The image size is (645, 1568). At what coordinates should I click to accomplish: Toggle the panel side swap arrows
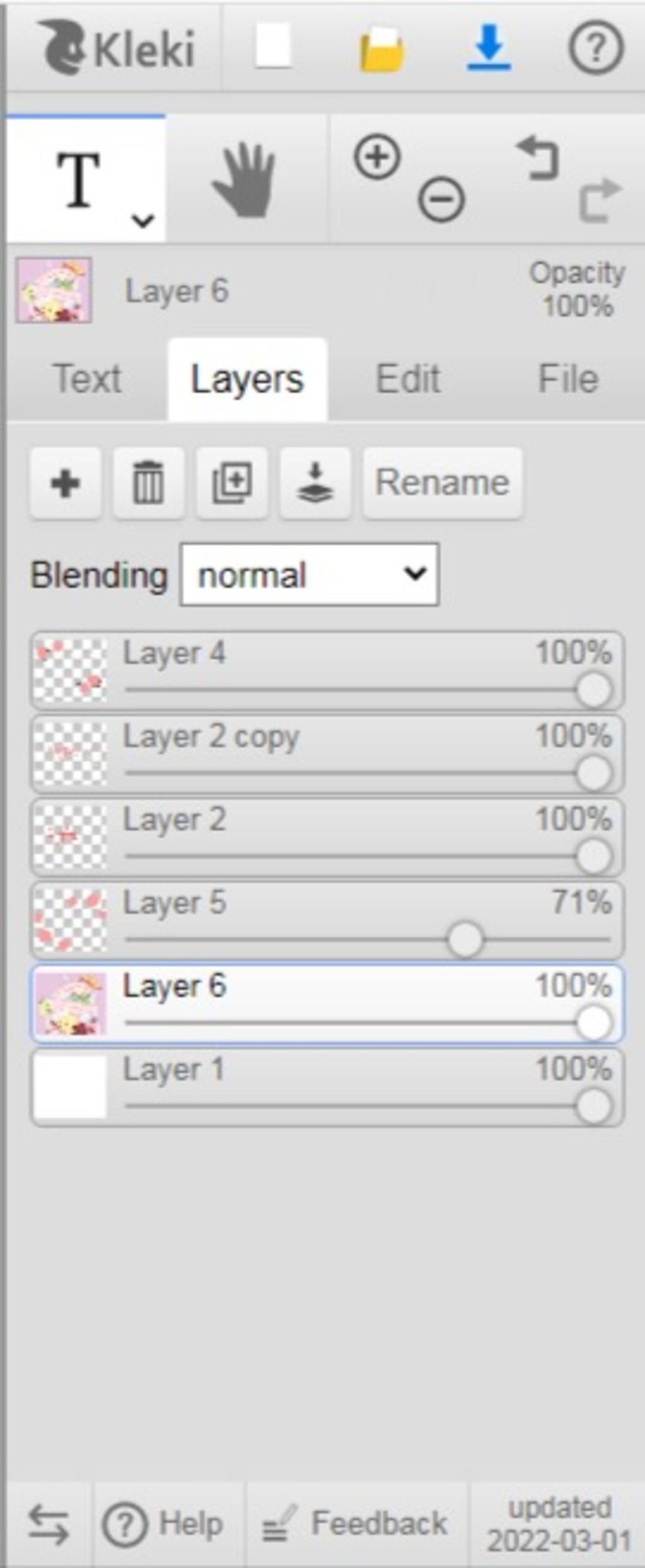coord(49,1525)
